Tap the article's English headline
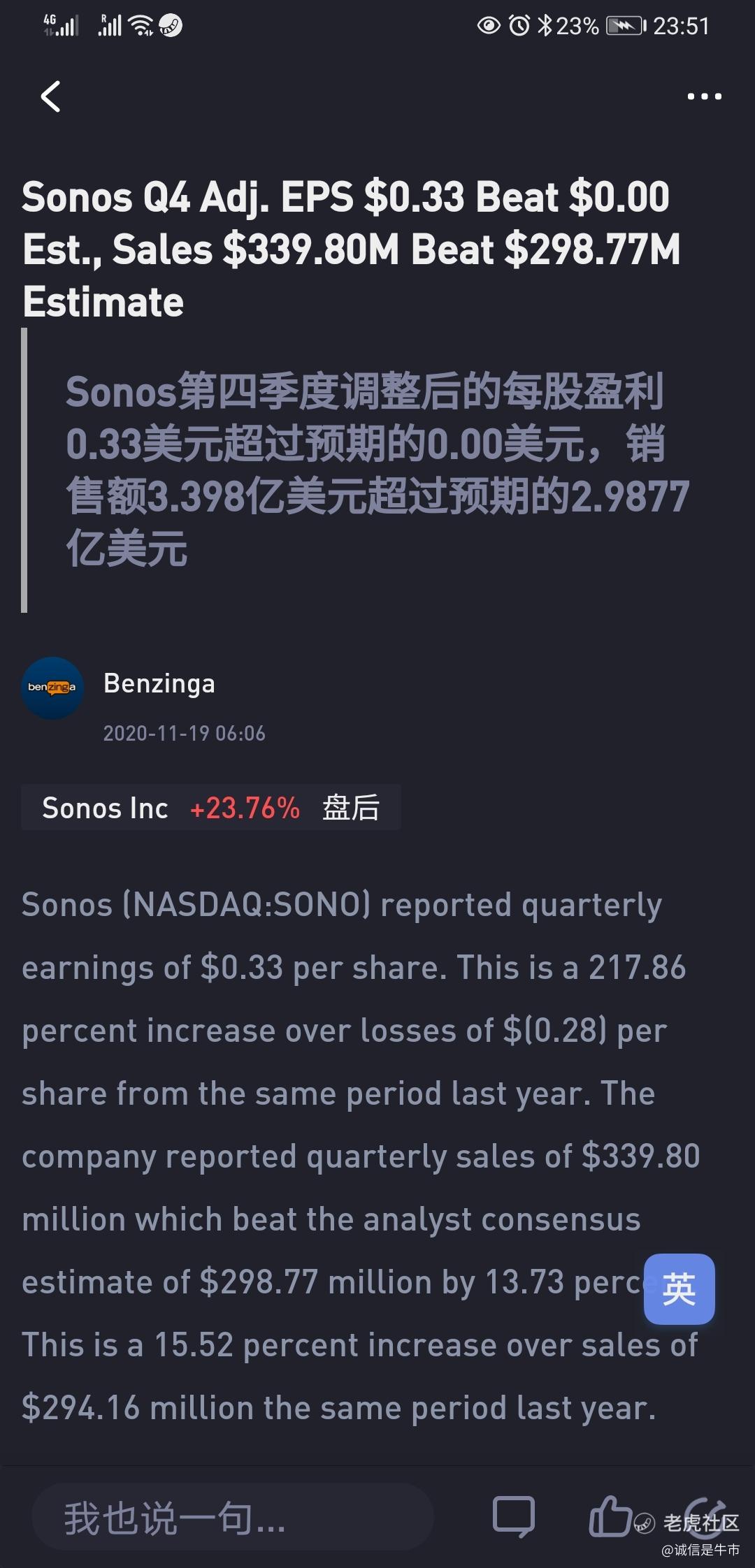 click(350, 249)
